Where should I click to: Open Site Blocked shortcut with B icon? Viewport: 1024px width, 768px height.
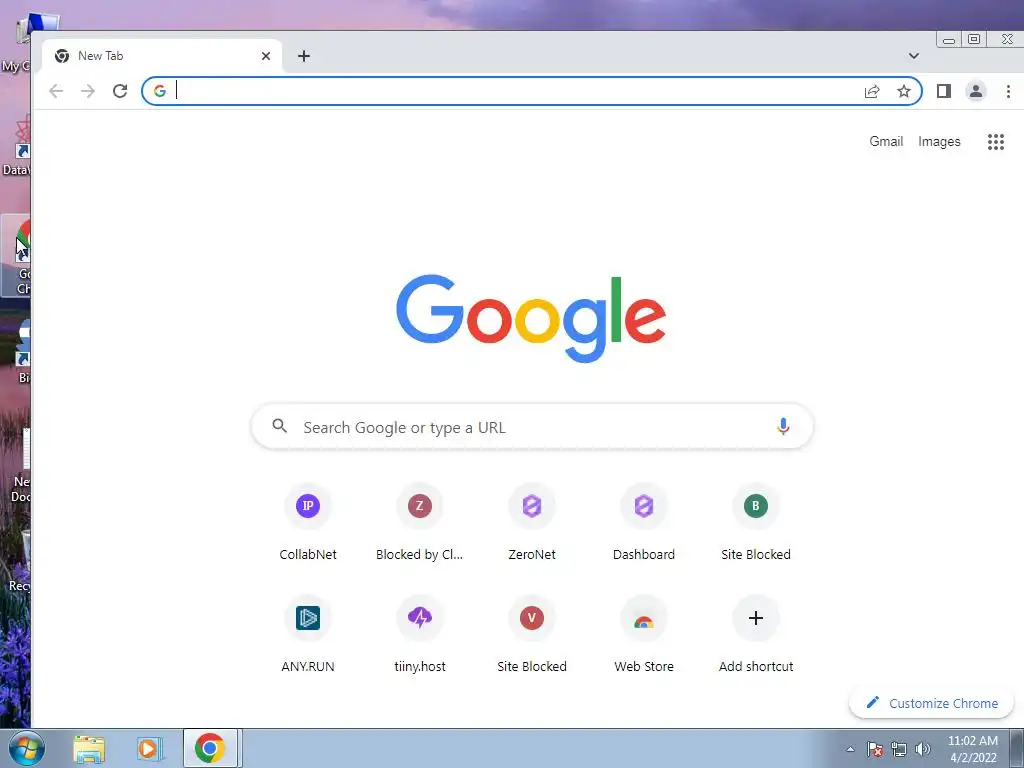pos(756,522)
